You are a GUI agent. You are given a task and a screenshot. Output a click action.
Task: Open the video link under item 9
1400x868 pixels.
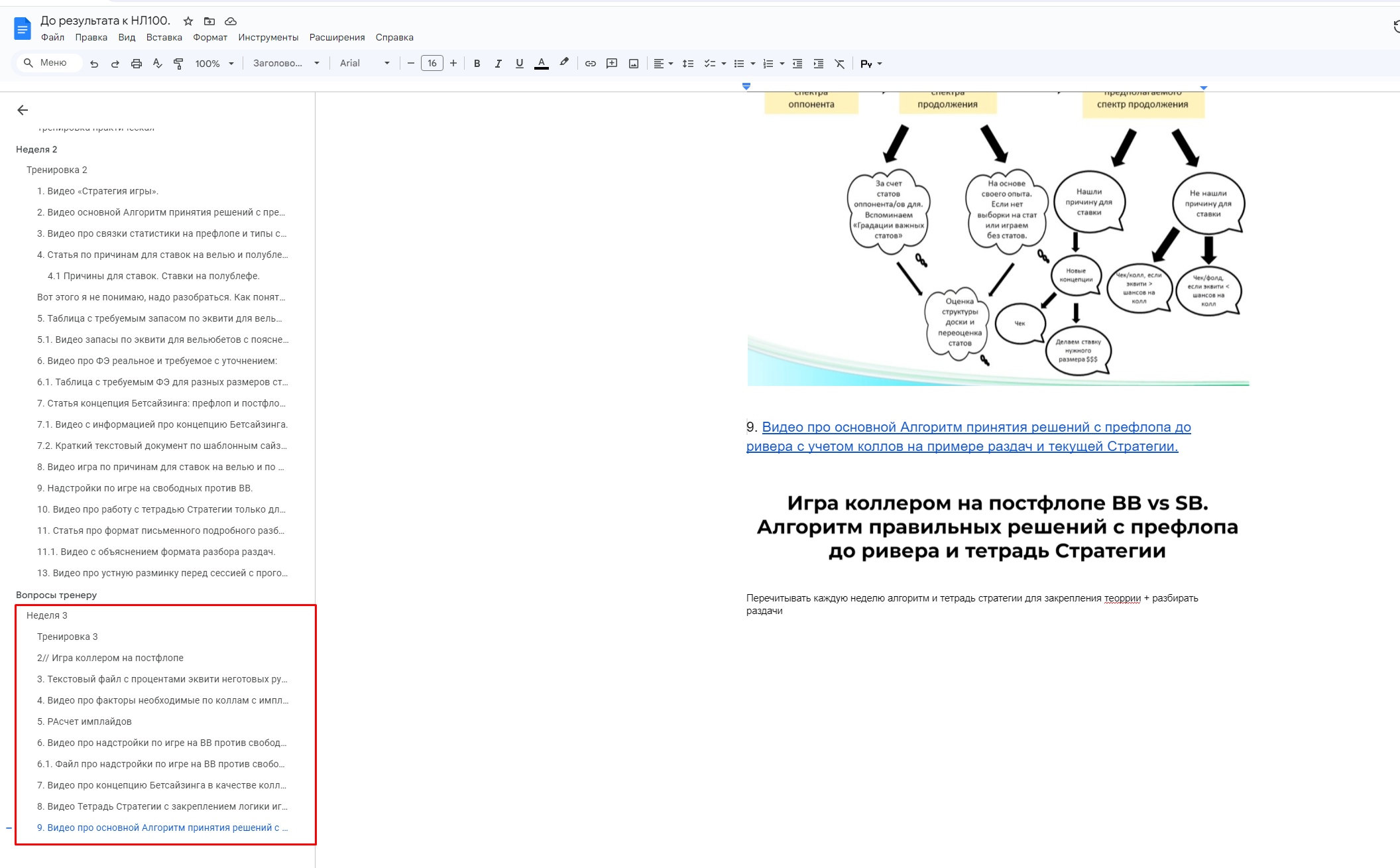(x=969, y=436)
